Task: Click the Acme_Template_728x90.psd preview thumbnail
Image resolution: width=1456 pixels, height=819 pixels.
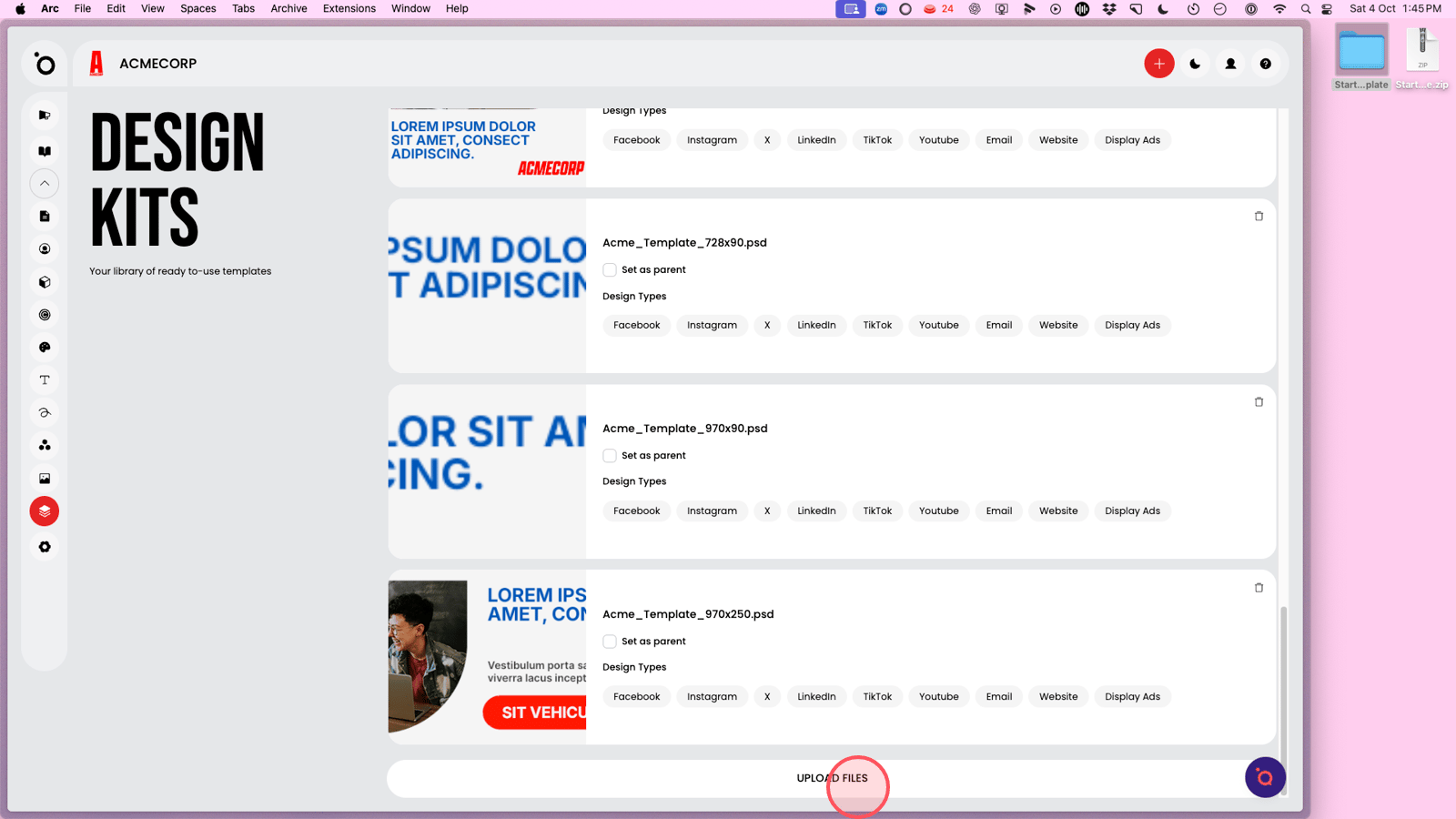Action: coord(487,286)
